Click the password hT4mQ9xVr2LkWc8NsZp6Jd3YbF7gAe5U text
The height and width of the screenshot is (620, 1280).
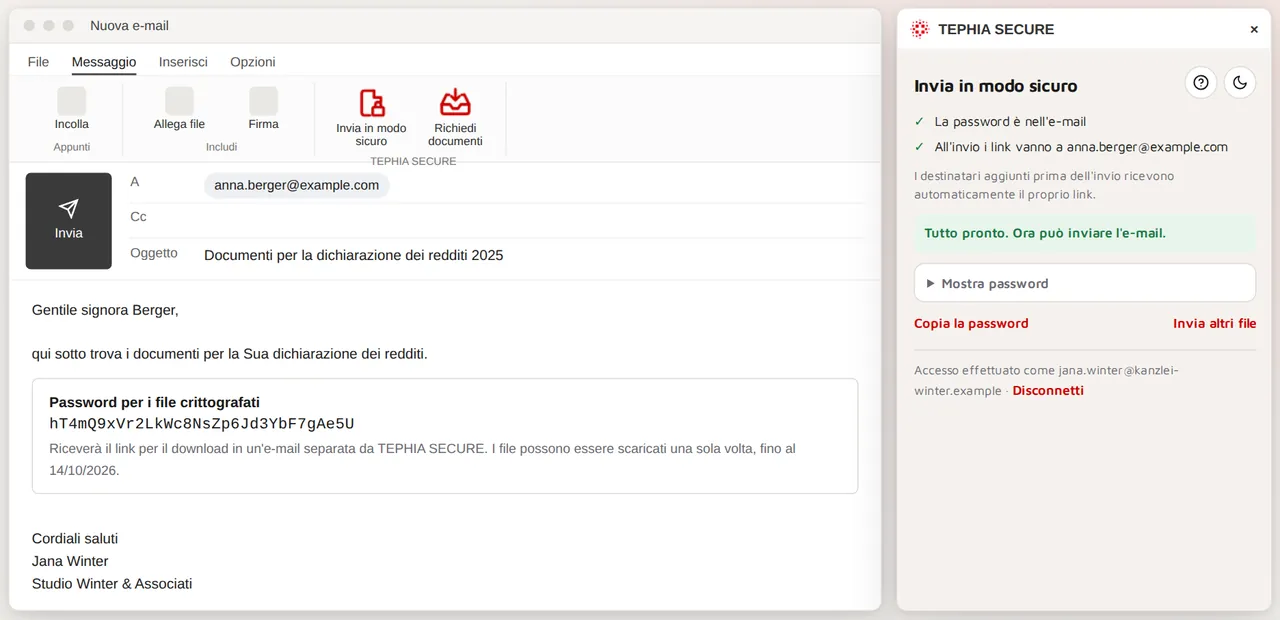pyautogui.click(x=202, y=423)
